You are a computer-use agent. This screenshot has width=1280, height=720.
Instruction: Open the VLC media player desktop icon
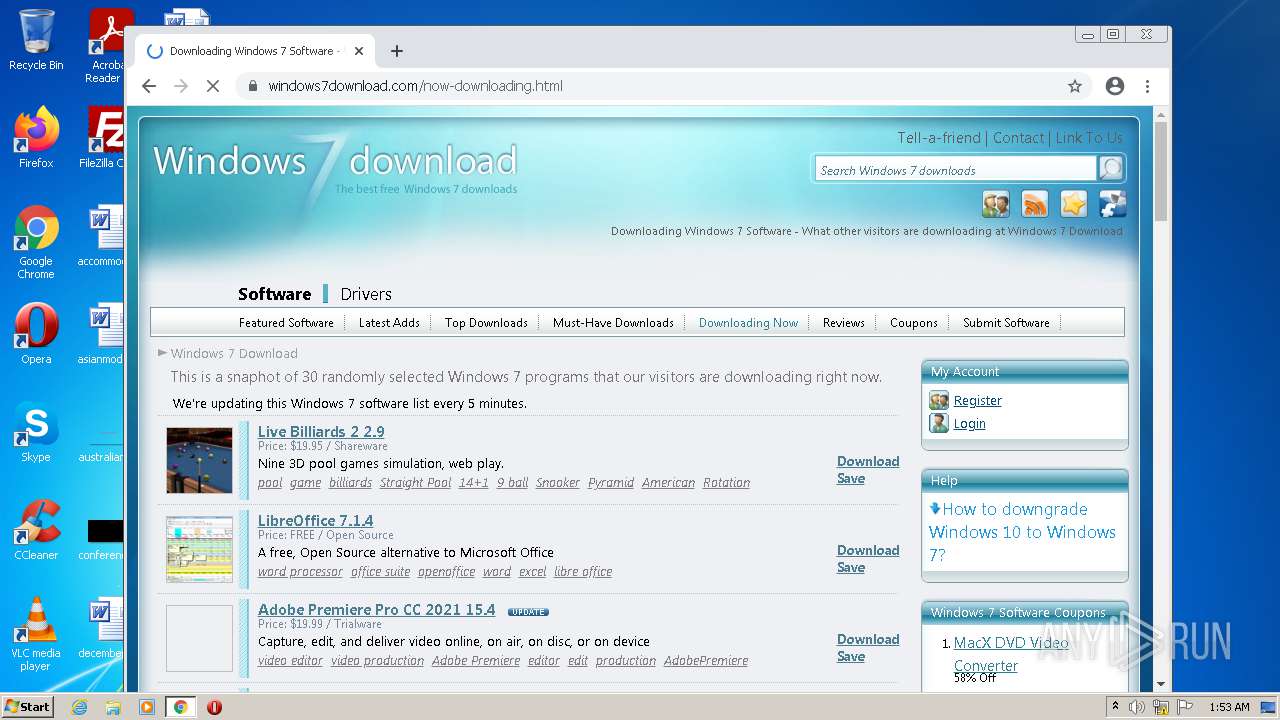click(36, 635)
